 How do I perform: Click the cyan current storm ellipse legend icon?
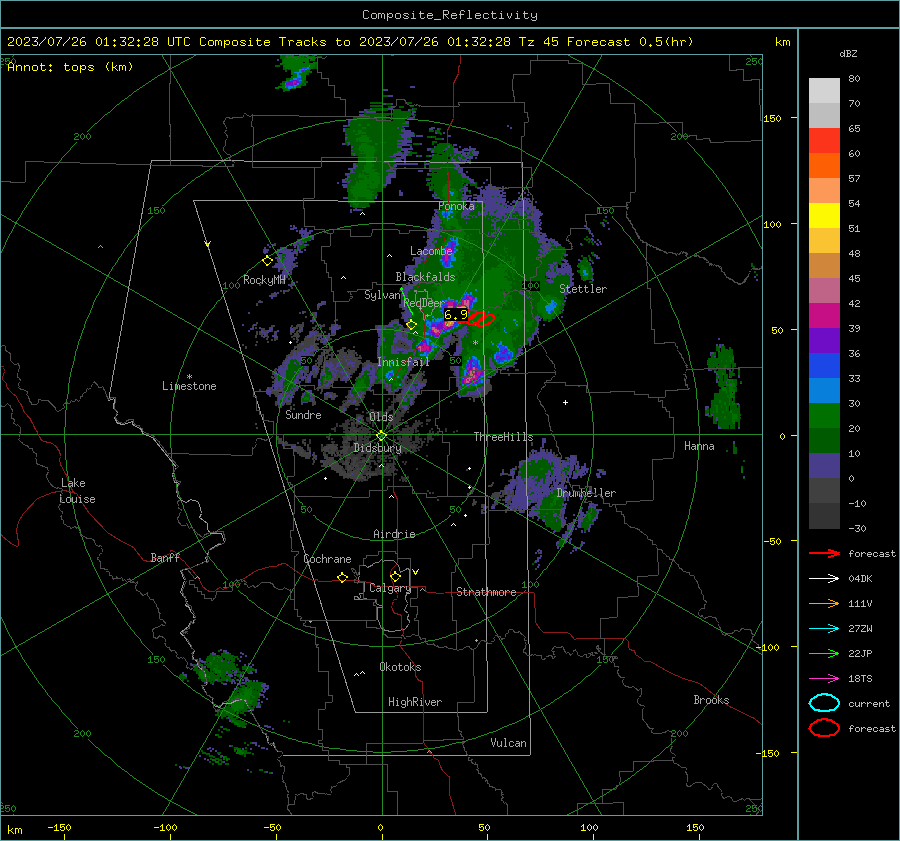[824, 703]
